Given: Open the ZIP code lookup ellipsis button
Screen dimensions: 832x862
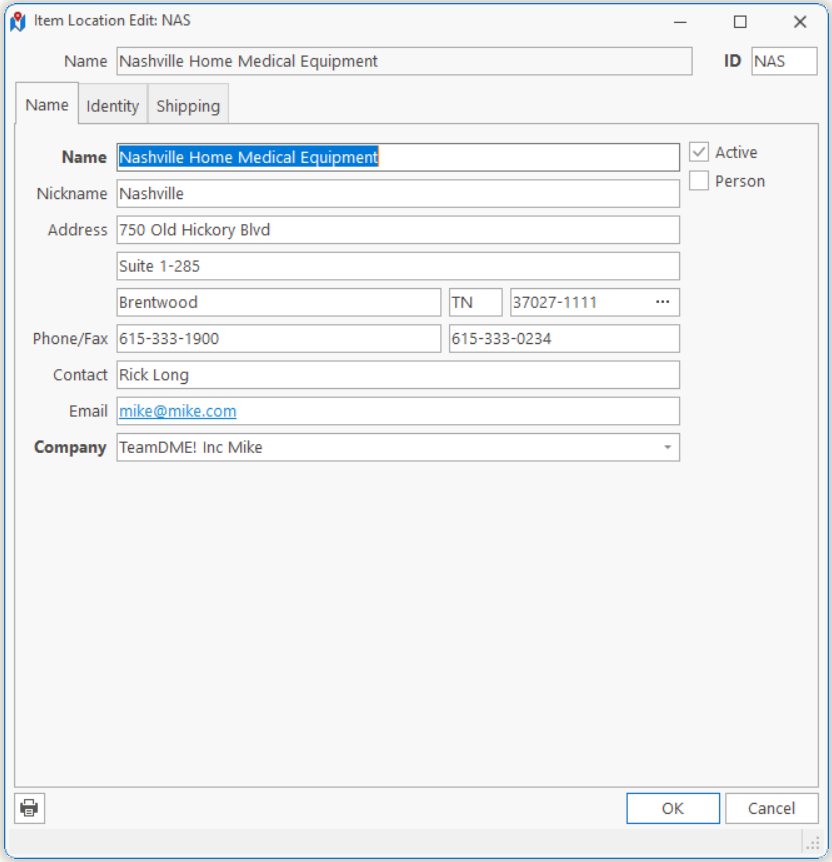Looking at the screenshot, I should (x=662, y=302).
